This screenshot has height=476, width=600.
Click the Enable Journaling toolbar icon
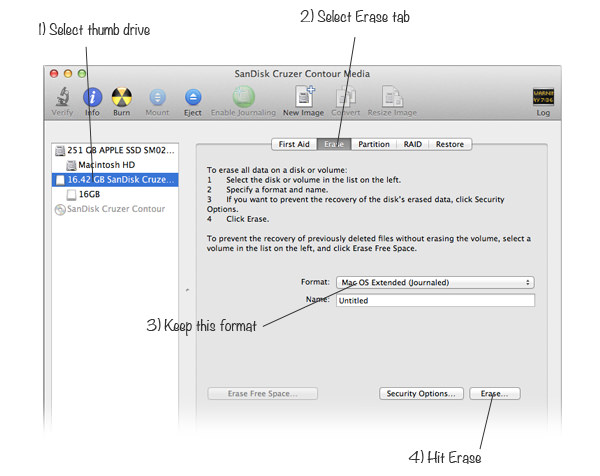243,96
